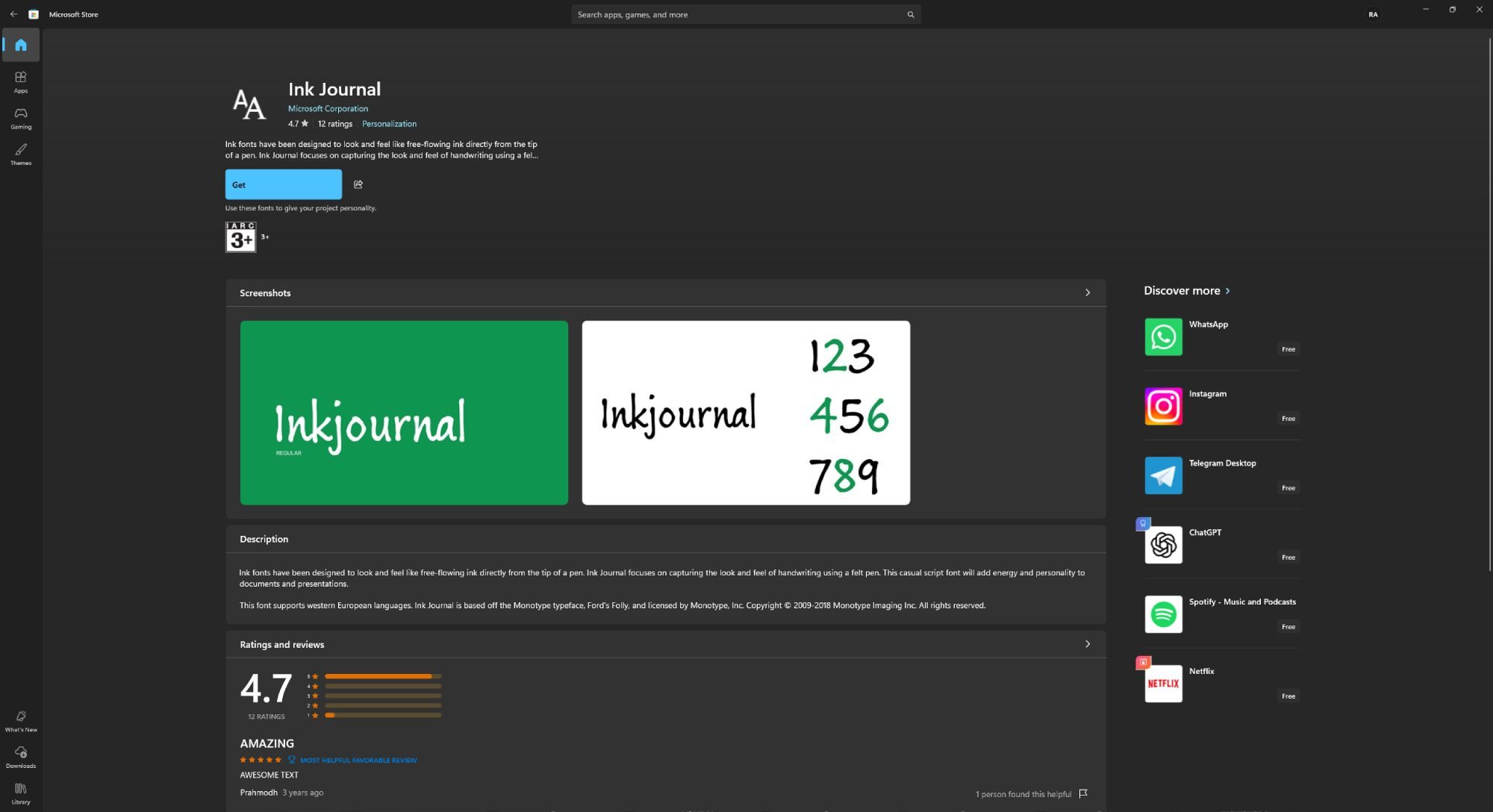
Task: Expand the Screenshots section chevron
Action: [1088, 293]
